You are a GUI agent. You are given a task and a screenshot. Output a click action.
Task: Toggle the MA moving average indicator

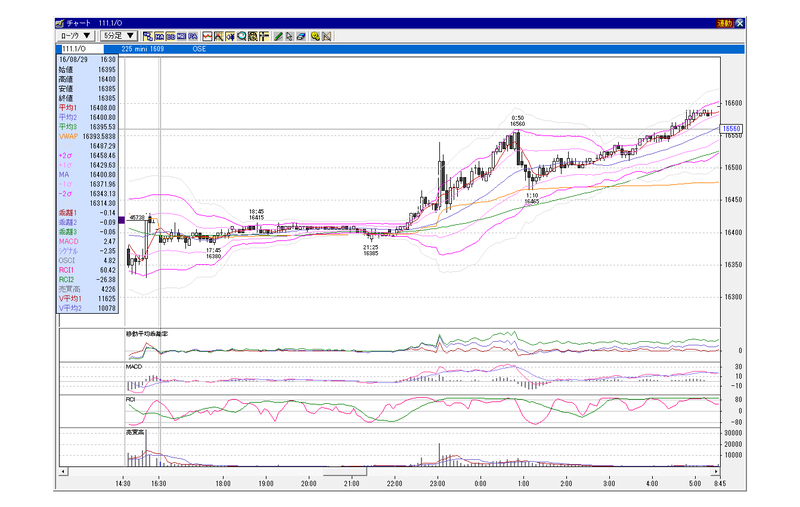159,36
